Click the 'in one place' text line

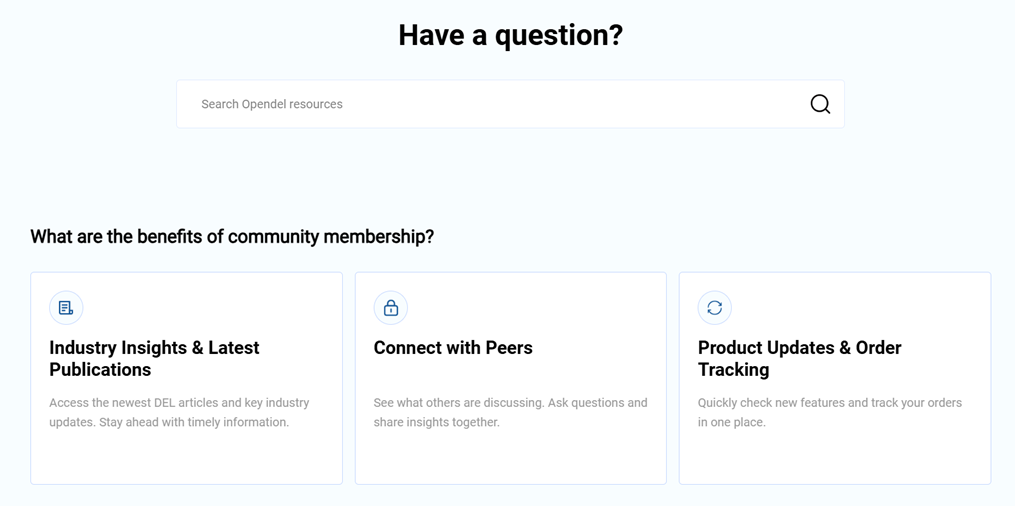[732, 422]
